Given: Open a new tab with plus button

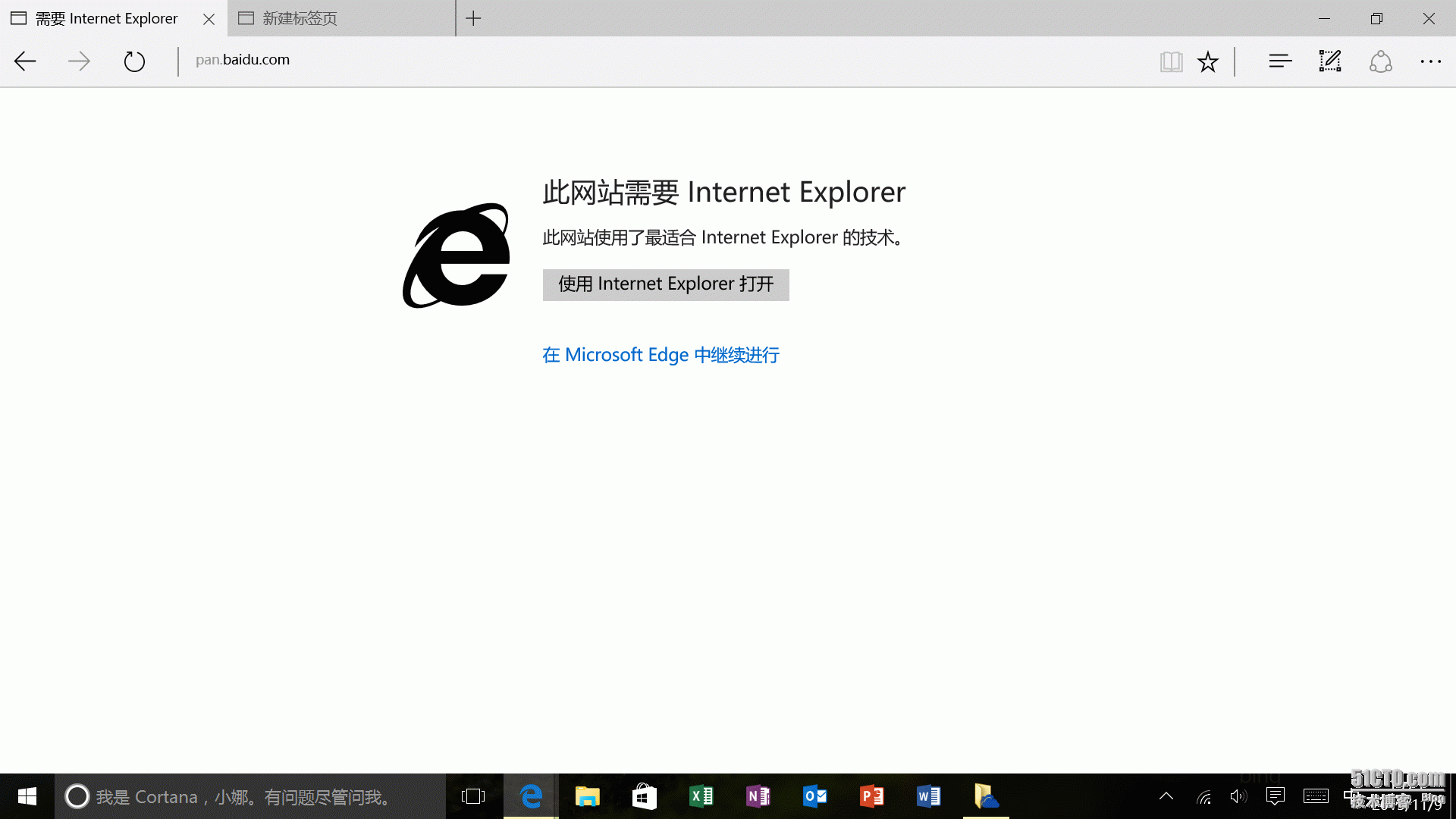Looking at the screenshot, I should [473, 18].
